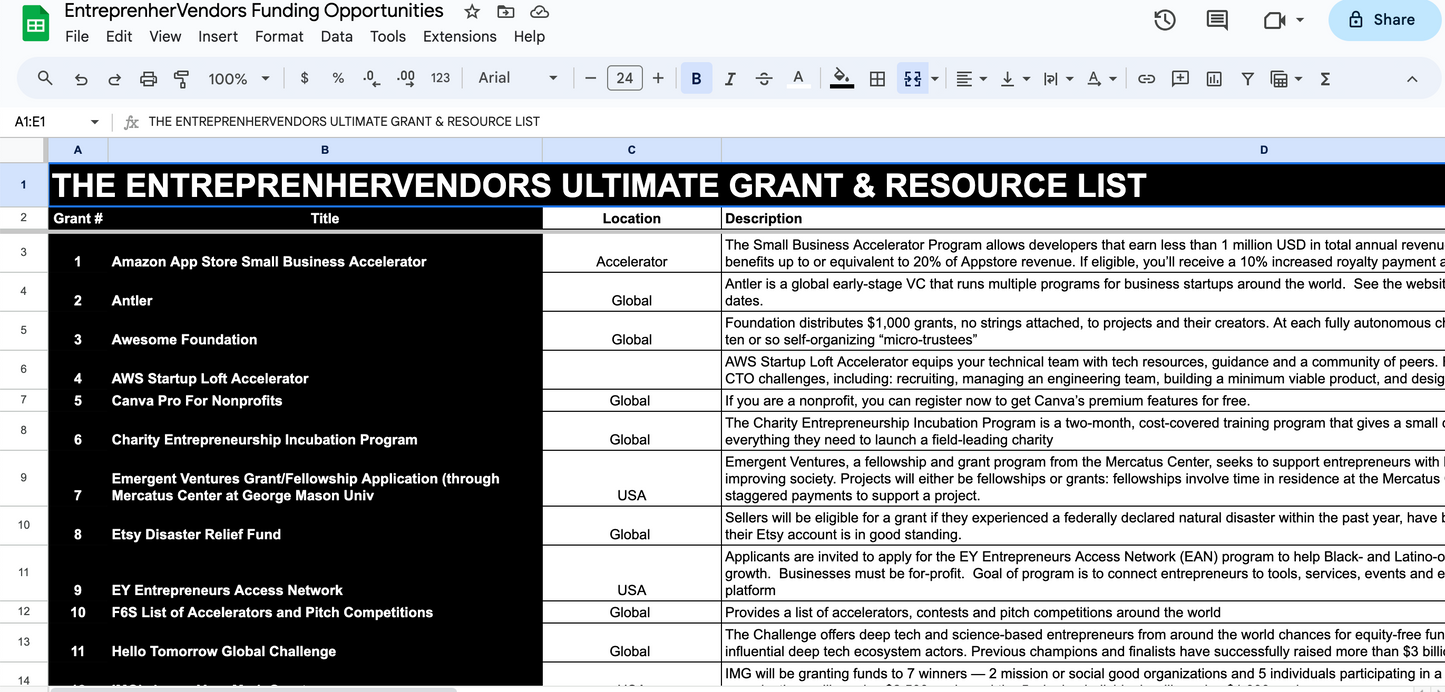Screen dimensions: 1445x692
Task: Open the borders menu
Action: point(877,78)
